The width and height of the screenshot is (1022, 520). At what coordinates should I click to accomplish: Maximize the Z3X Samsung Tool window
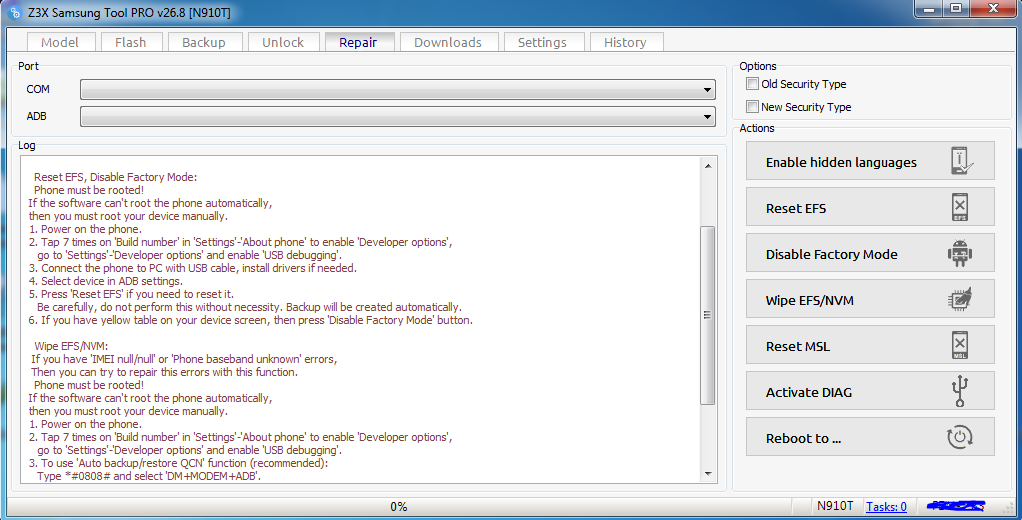956,8
